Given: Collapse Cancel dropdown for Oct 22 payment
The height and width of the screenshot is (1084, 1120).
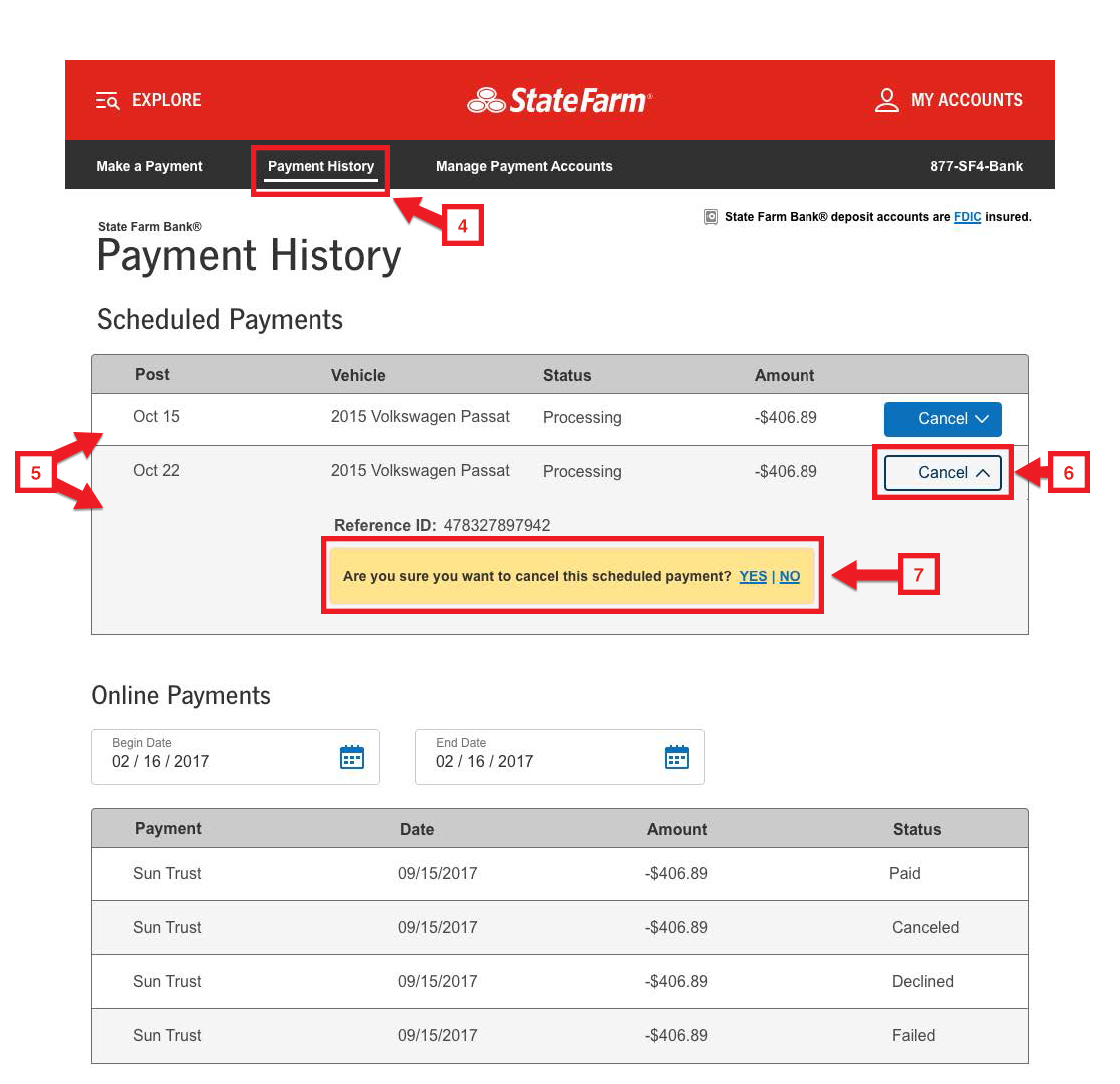Looking at the screenshot, I should [x=942, y=473].
